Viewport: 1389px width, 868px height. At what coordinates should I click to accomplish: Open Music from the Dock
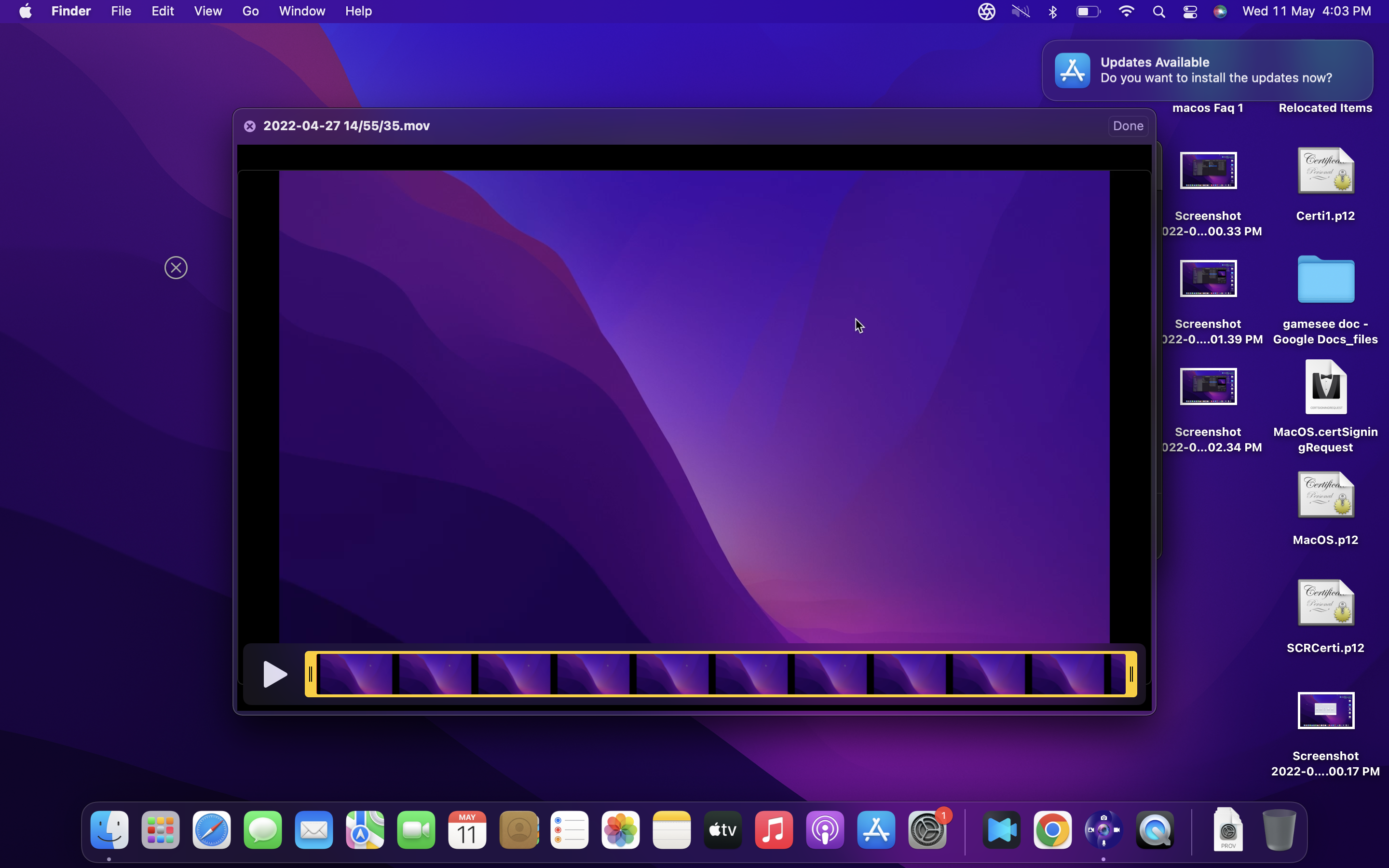point(774,829)
